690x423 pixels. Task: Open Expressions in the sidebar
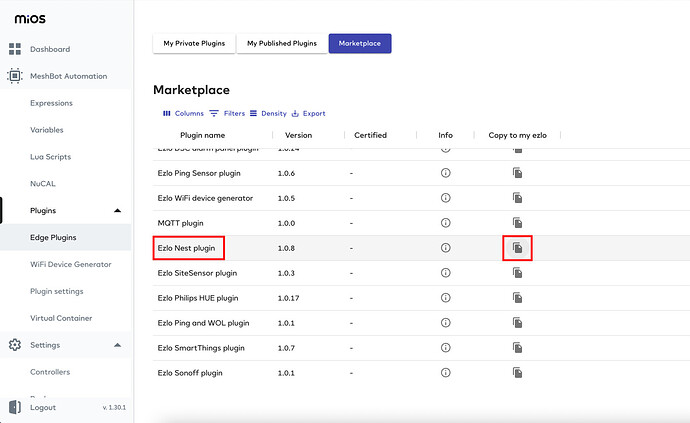(x=51, y=103)
